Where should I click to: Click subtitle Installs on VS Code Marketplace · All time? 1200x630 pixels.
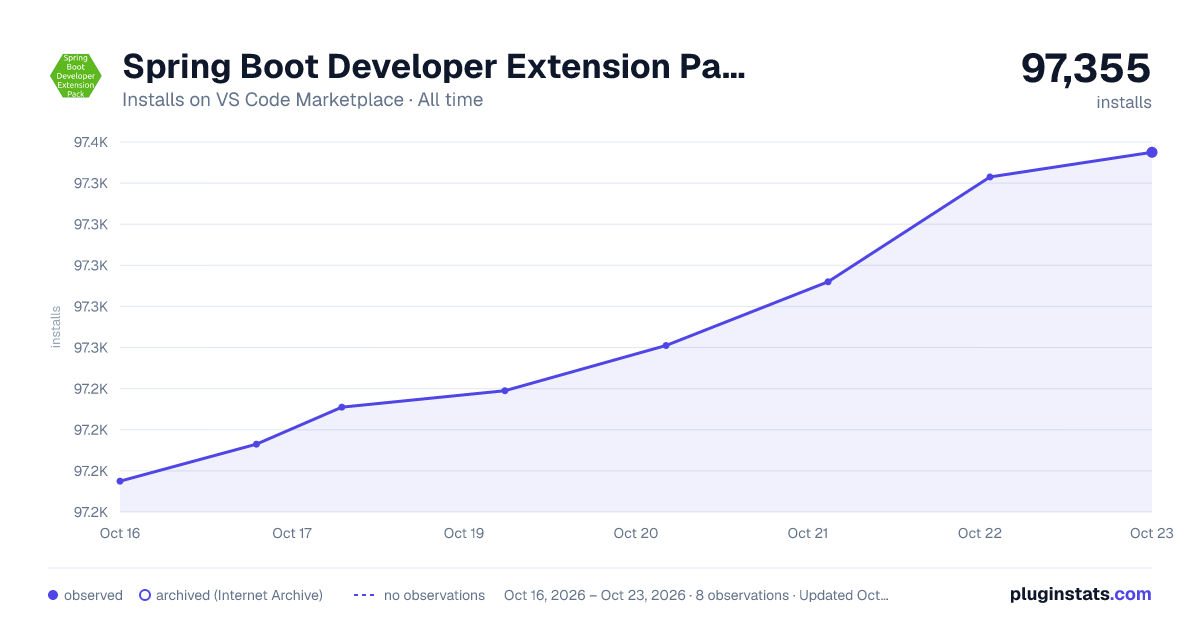303,100
